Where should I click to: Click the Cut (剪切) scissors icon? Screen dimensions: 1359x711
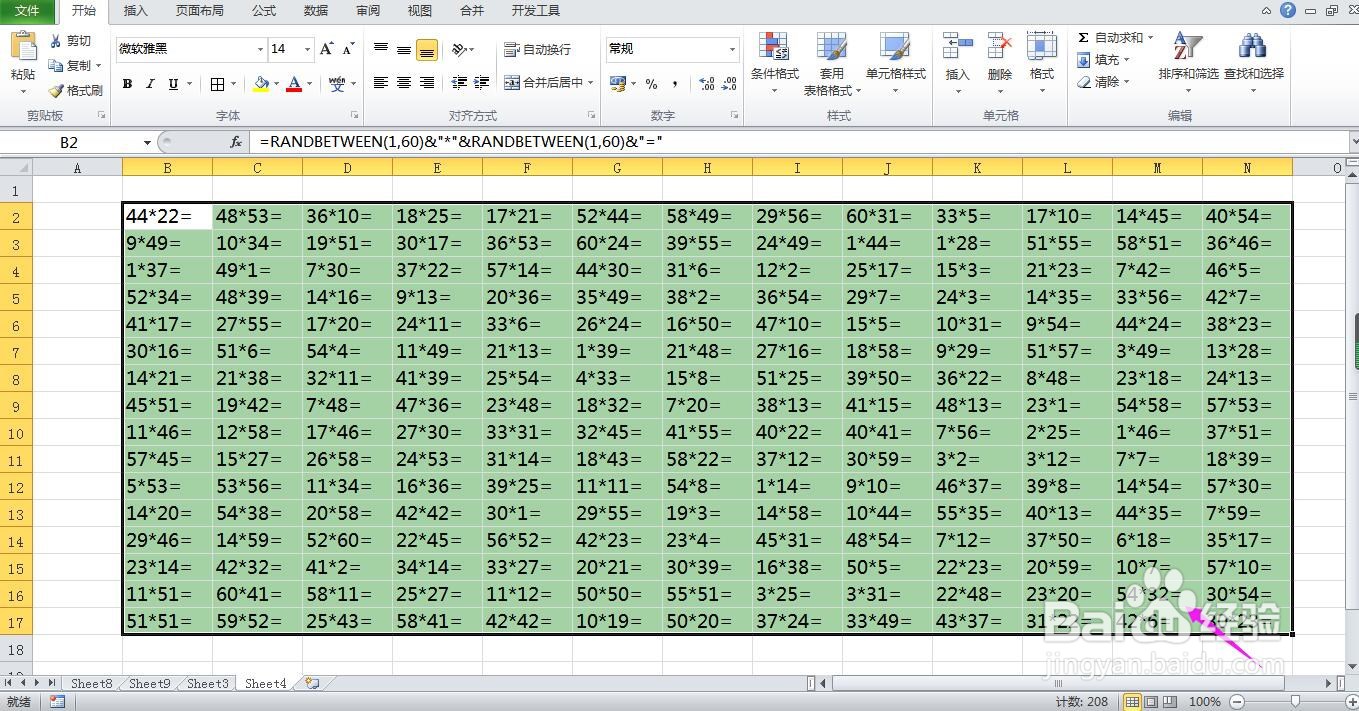point(55,41)
